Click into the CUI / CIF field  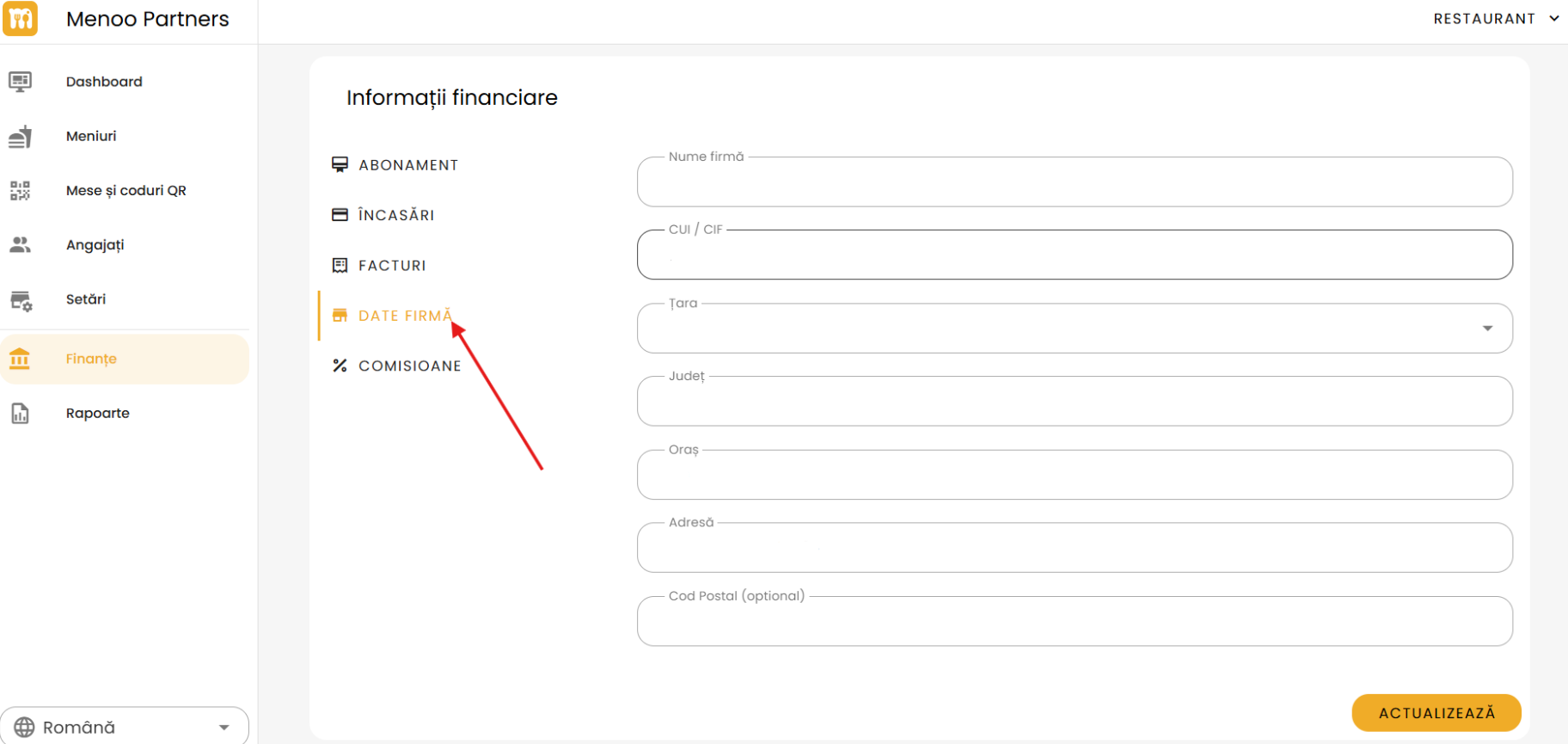1074,255
